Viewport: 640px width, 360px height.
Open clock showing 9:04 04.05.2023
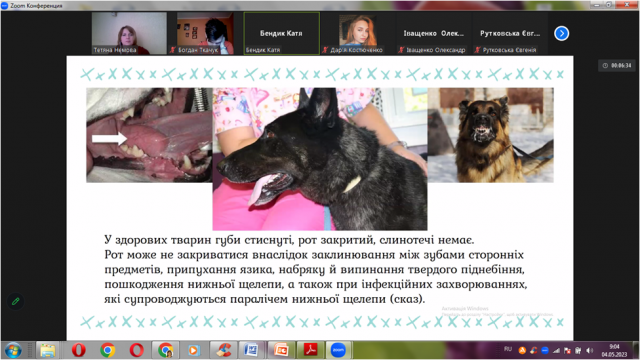click(x=614, y=351)
